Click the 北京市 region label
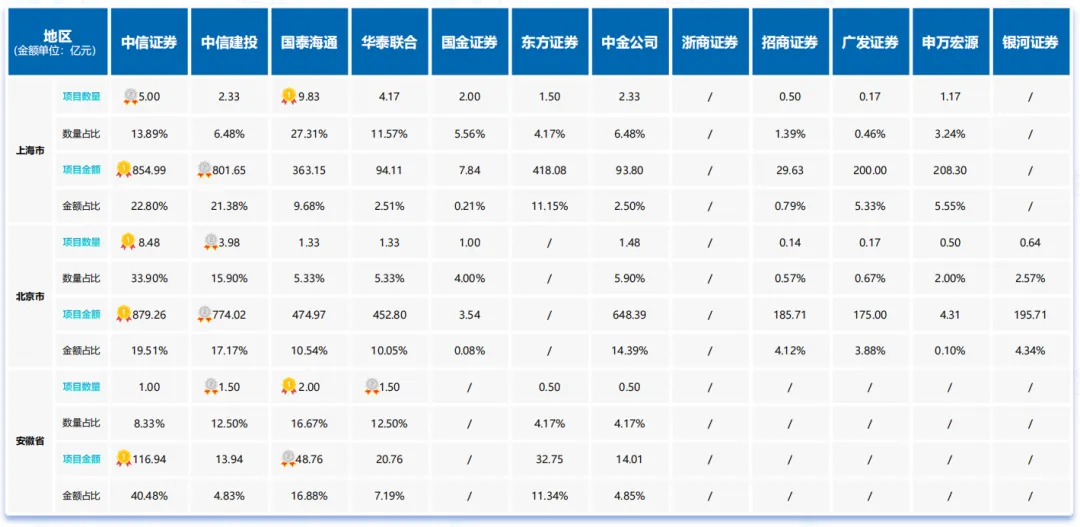The height and width of the screenshot is (527, 1080). tap(30, 296)
